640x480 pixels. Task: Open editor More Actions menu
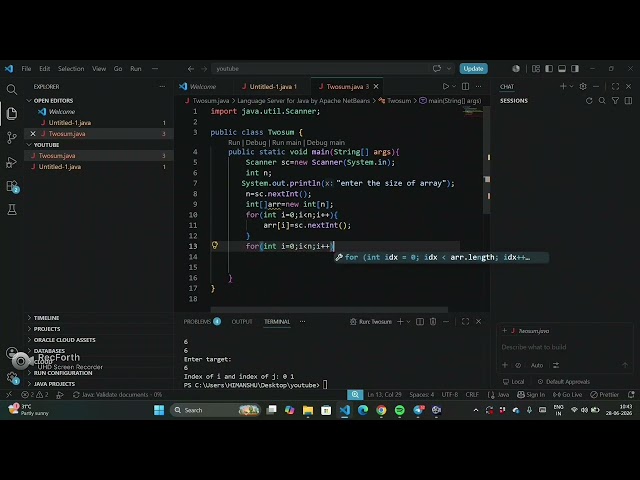[x=478, y=87]
